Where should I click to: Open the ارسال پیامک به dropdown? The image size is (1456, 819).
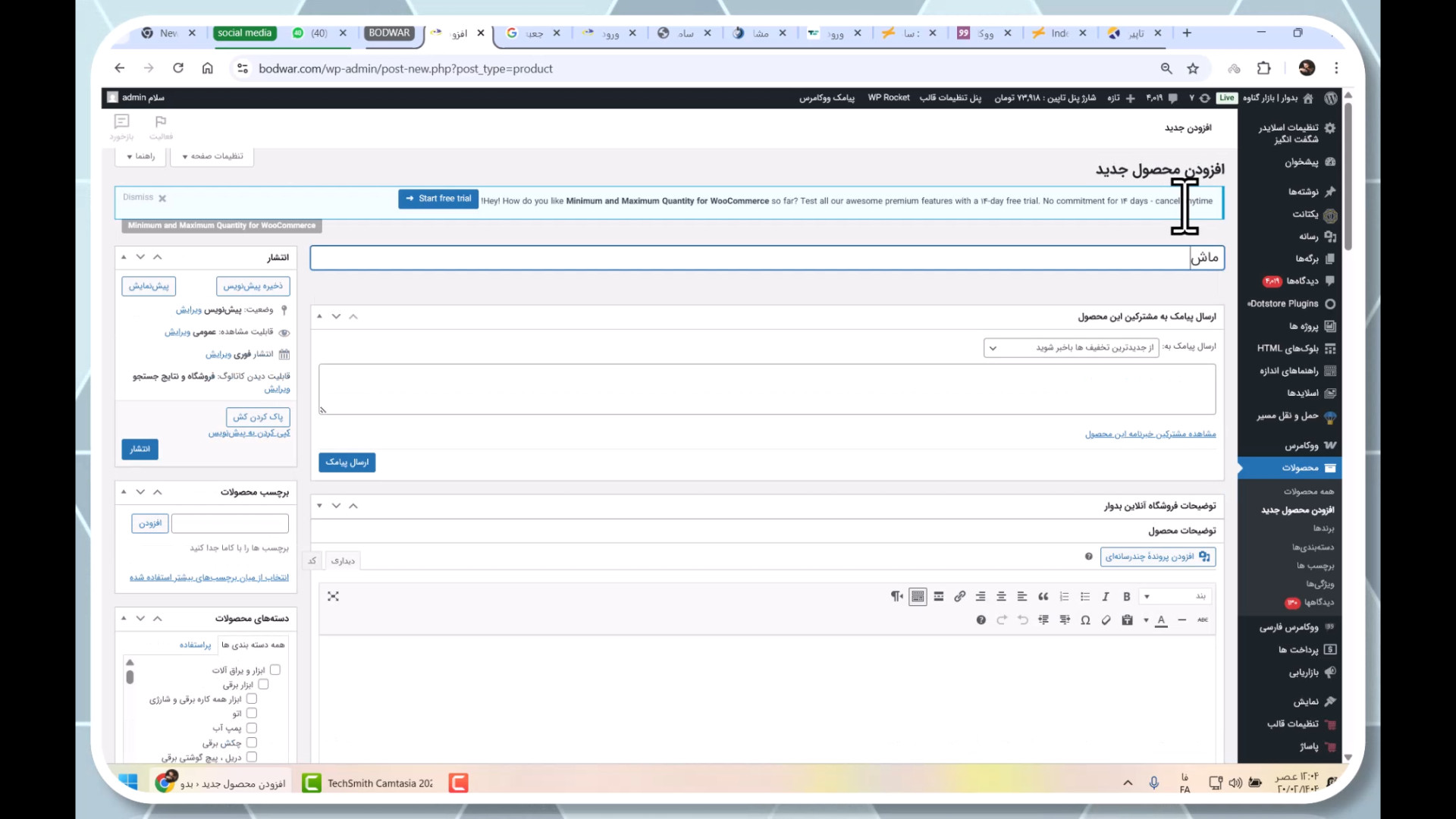[1071, 347]
